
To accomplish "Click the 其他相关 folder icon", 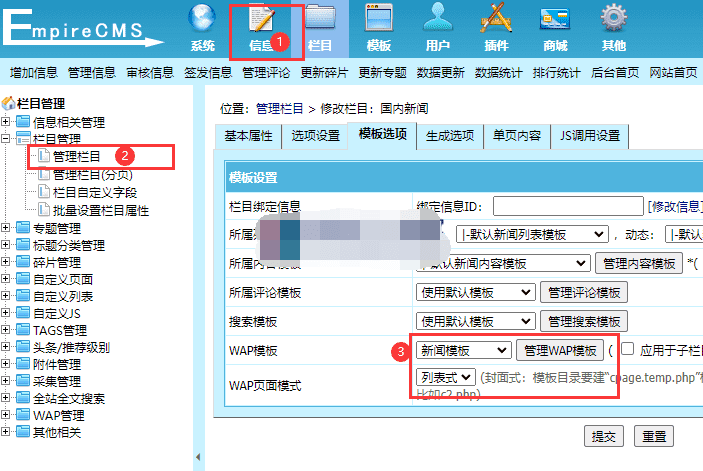I will 23,432.
